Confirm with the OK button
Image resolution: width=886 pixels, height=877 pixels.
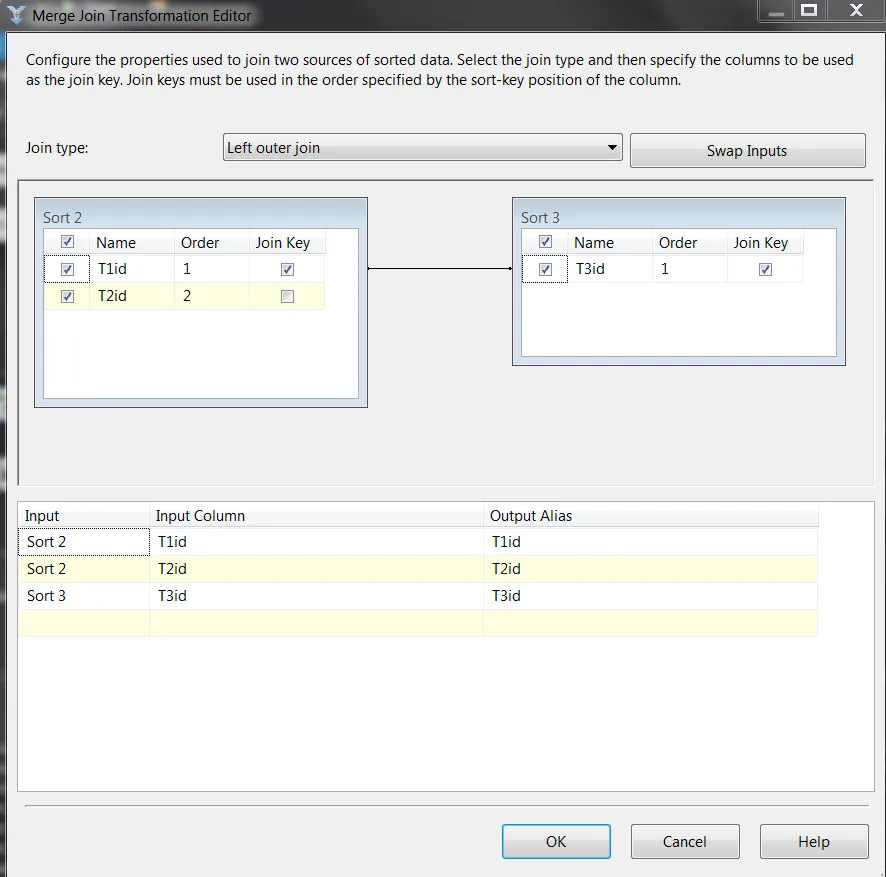[556, 841]
